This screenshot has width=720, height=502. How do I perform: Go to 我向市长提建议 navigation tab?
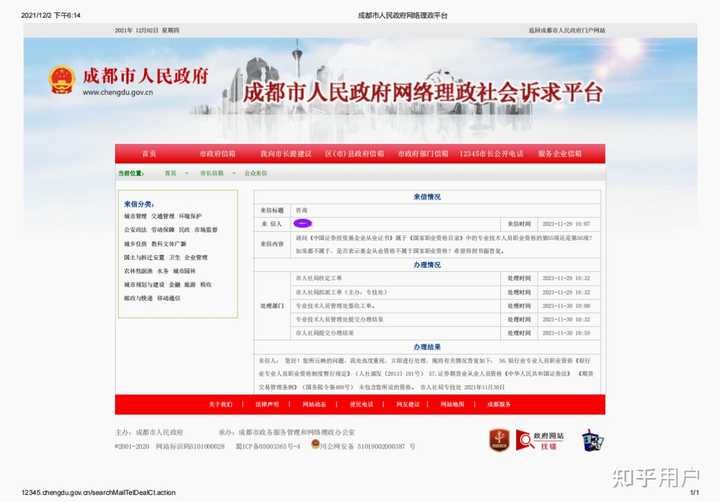286,154
